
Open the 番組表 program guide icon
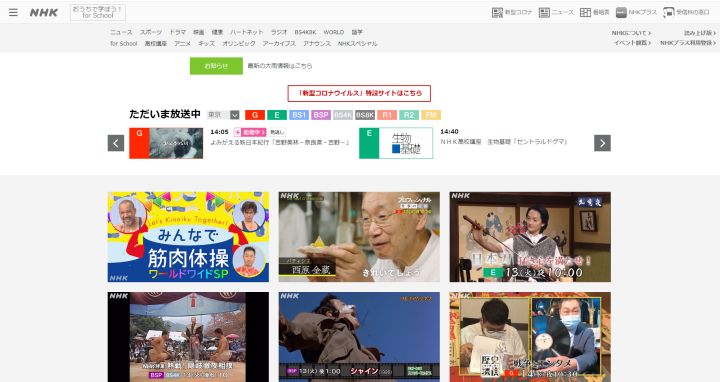point(595,12)
